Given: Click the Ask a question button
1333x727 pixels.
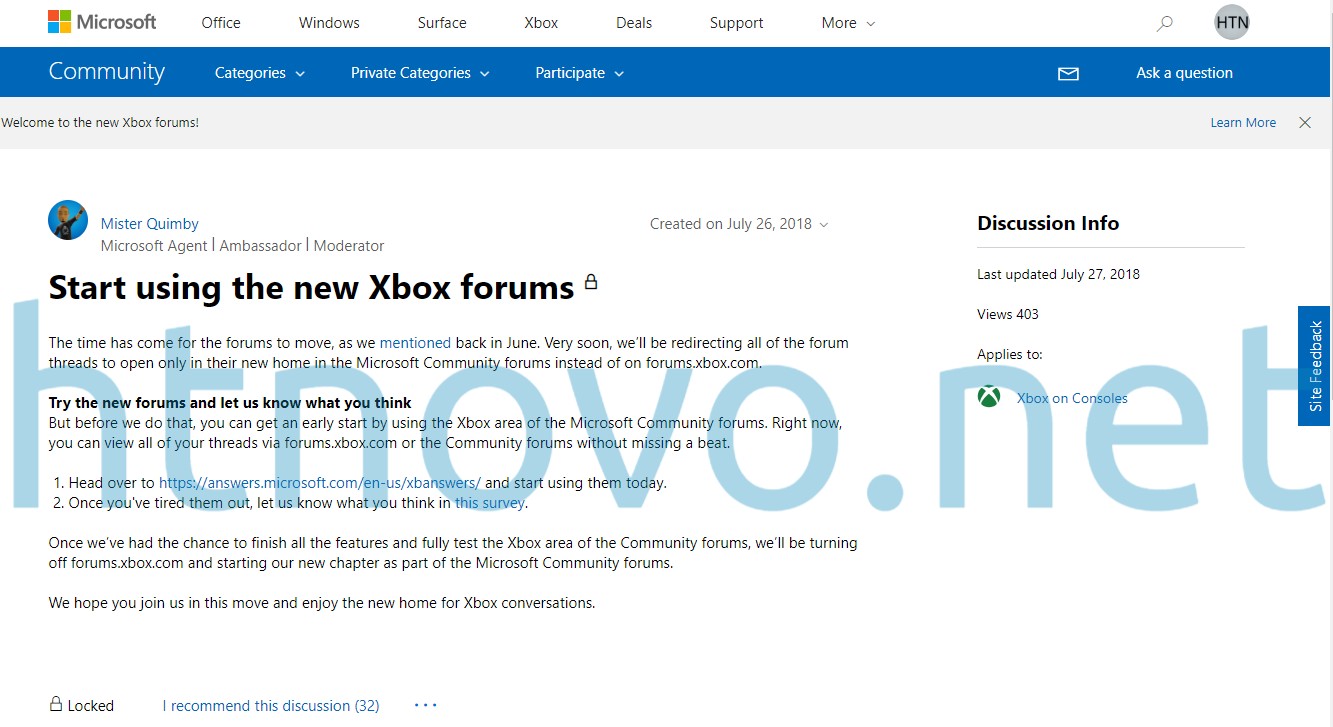Looking at the screenshot, I should point(1184,72).
